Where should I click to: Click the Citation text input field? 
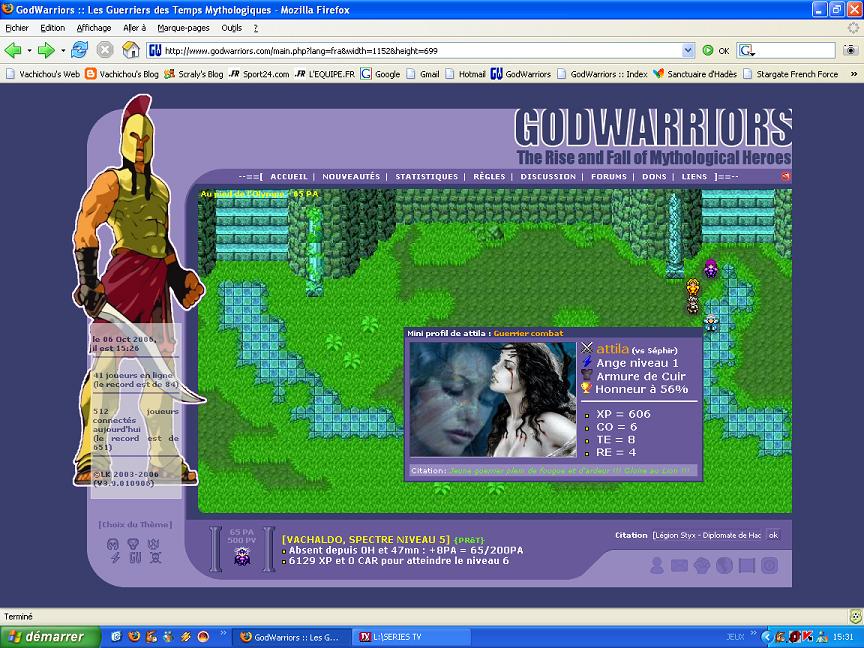coord(707,535)
